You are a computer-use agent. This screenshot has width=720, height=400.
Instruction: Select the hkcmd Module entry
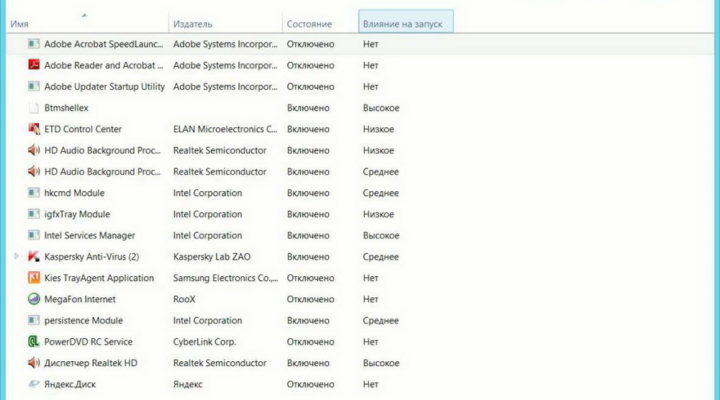point(74,193)
